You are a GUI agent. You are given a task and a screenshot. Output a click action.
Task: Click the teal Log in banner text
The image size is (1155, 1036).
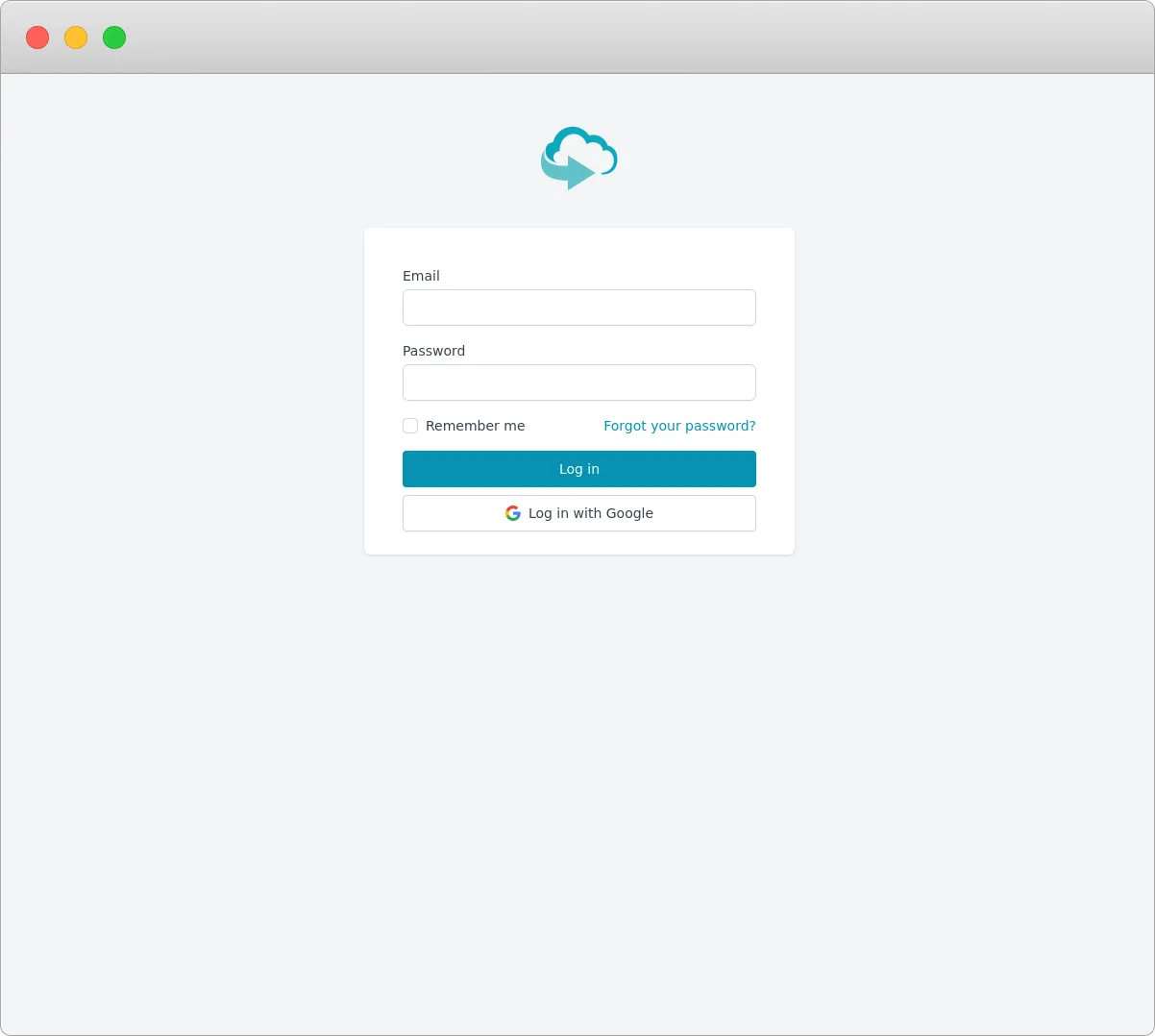(578, 469)
